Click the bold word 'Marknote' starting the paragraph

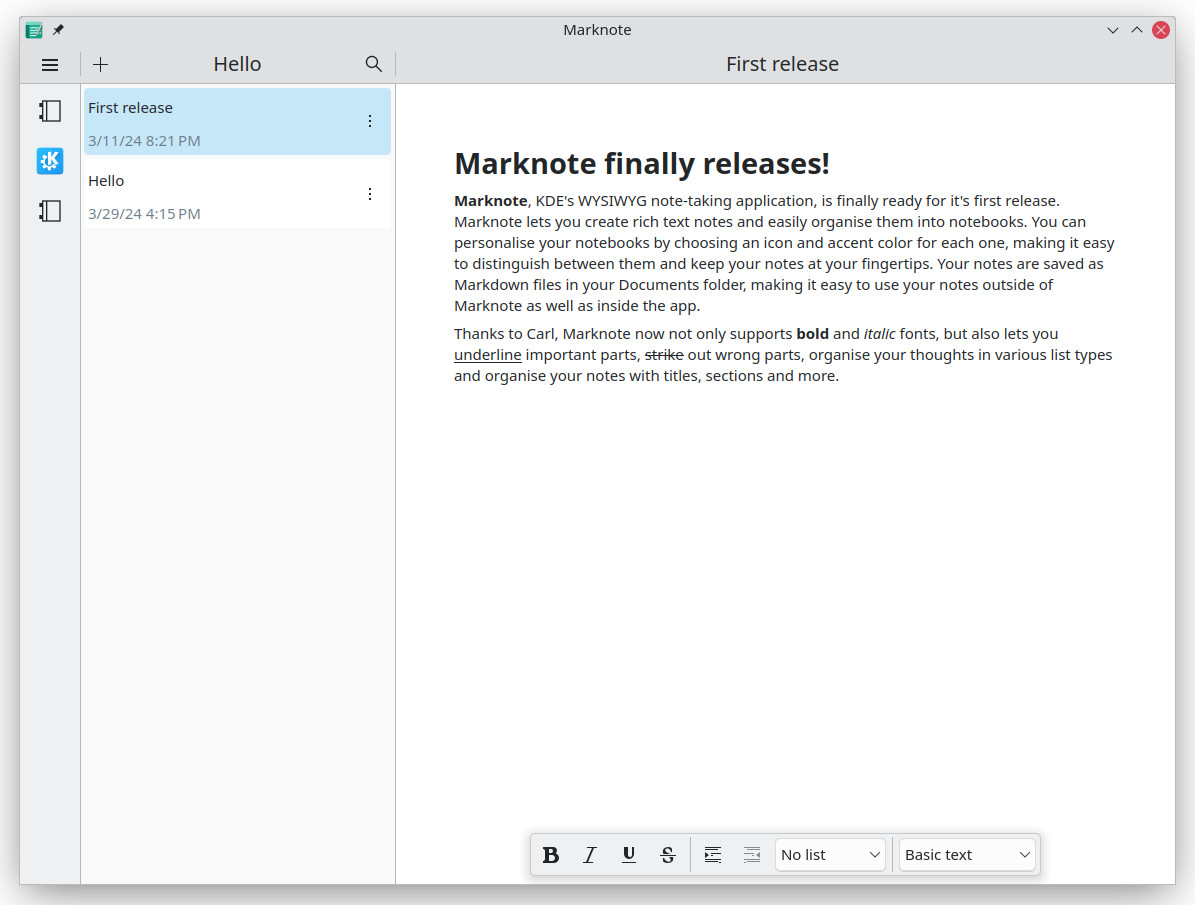[x=491, y=201]
